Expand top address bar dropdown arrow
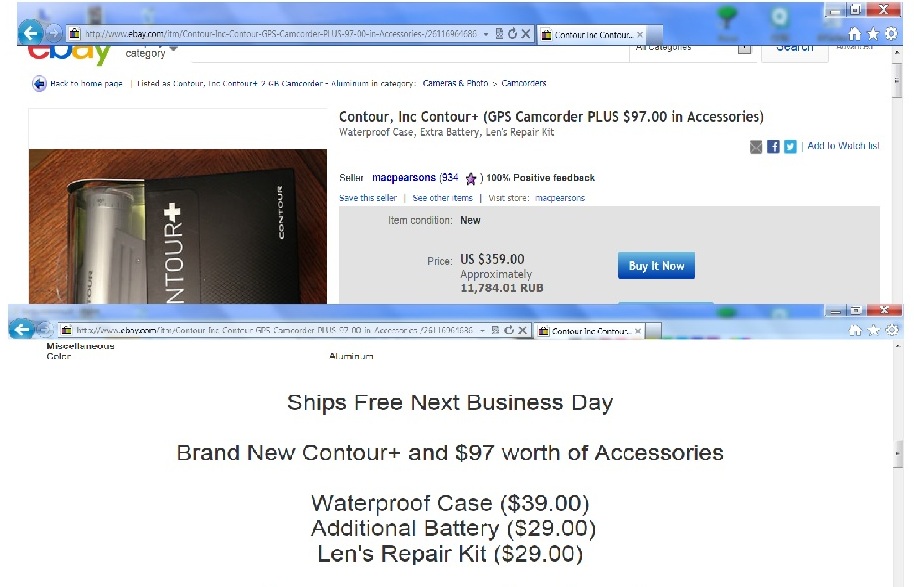The image size is (914, 587). click(486, 34)
